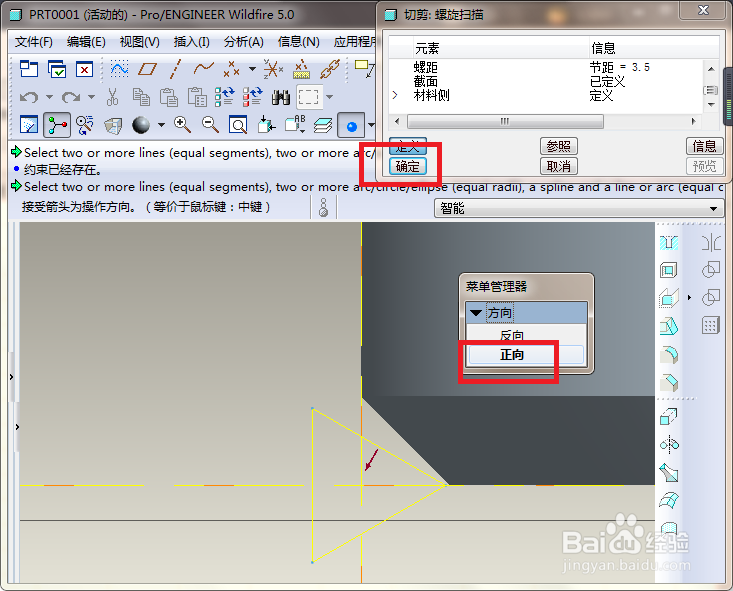The width and height of the screenshot is (733, 591).
Task: Select the 材料侧 element row
Action: pos(545,95)
